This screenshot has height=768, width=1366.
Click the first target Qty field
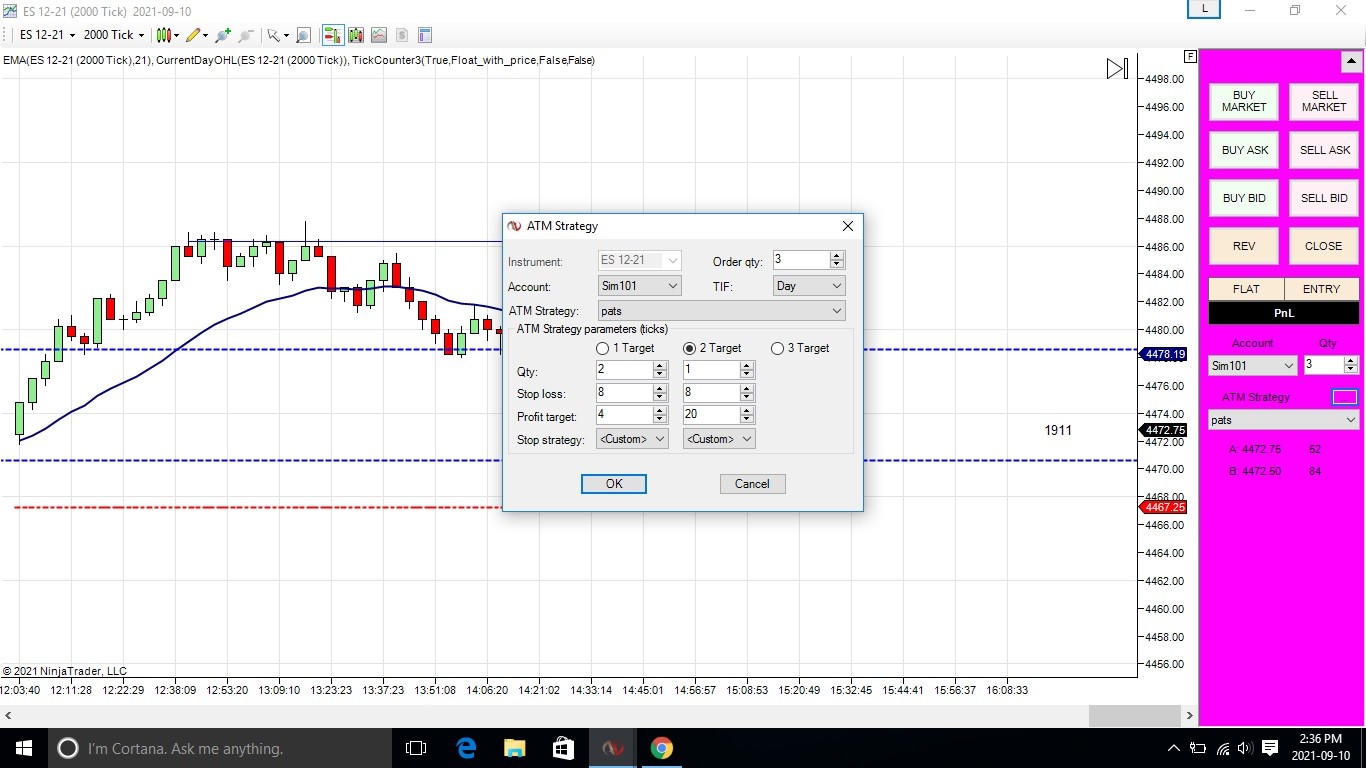(624, 370)
